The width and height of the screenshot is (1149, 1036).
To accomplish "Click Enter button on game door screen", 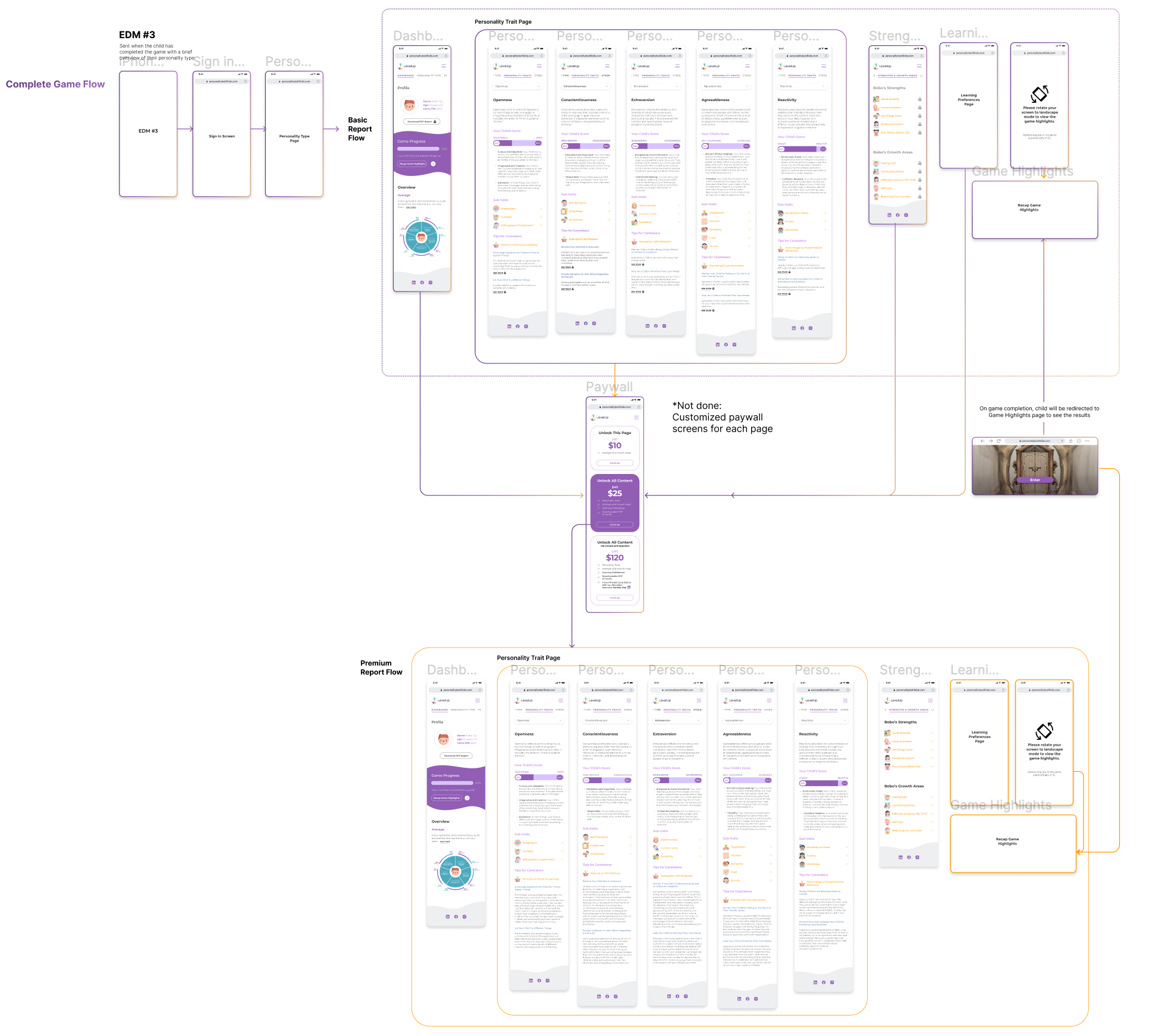I will point(1035,480).
